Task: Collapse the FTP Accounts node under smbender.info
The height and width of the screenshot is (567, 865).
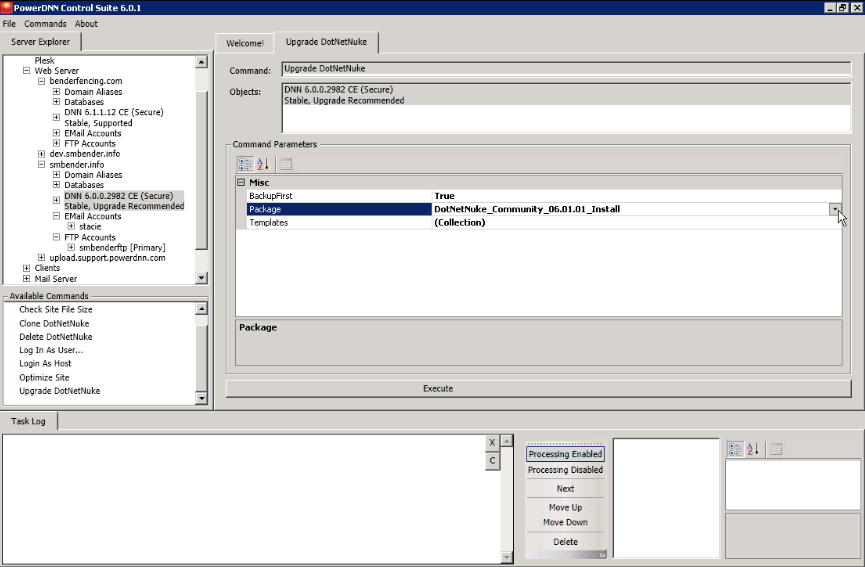Action: [56, 237]
